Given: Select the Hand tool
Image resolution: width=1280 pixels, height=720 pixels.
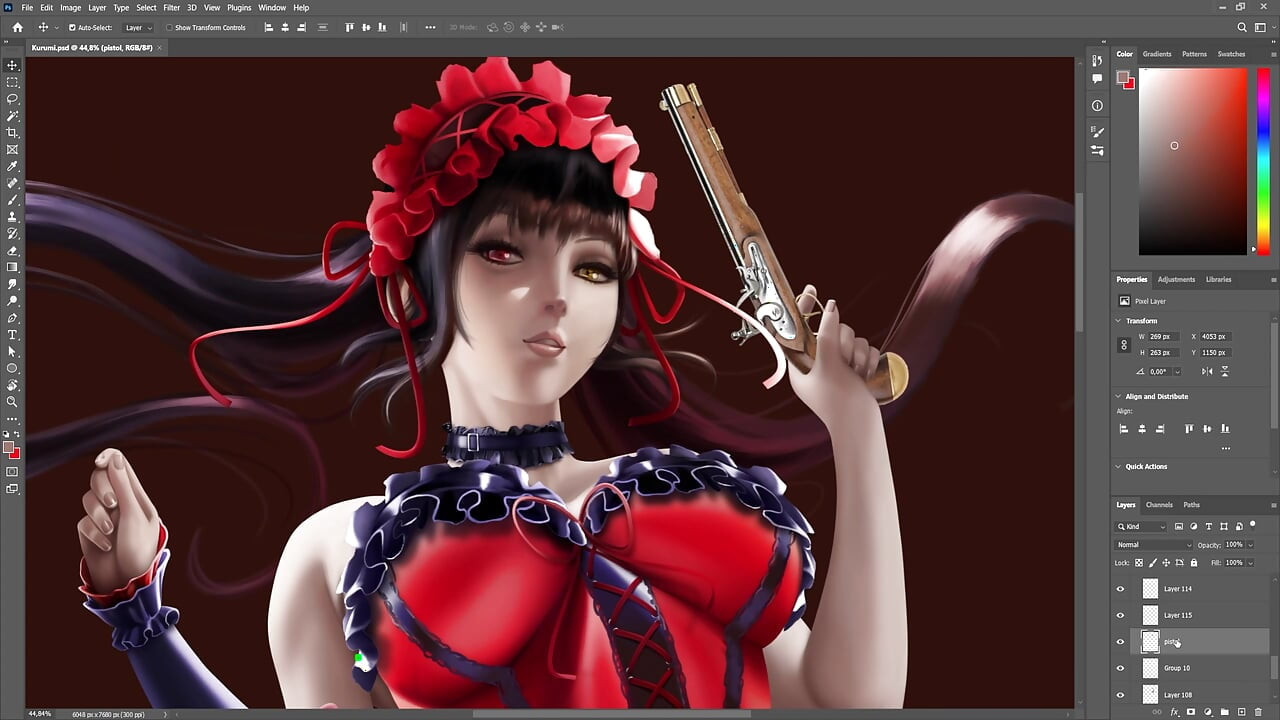Looking at the screenshot, I should click(x=12, y=385).
